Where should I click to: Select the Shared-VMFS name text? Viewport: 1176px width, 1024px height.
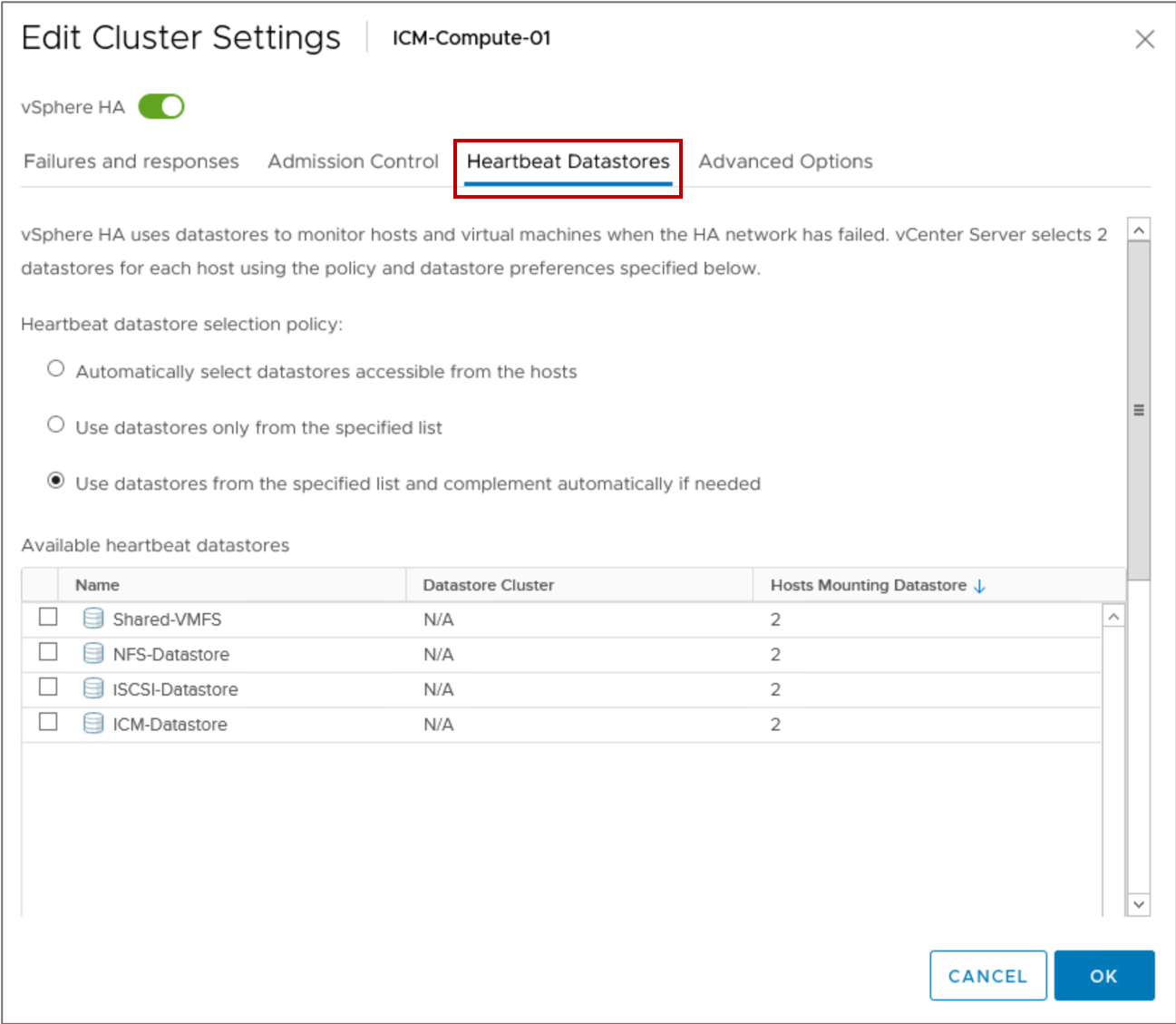pos(167,619)
